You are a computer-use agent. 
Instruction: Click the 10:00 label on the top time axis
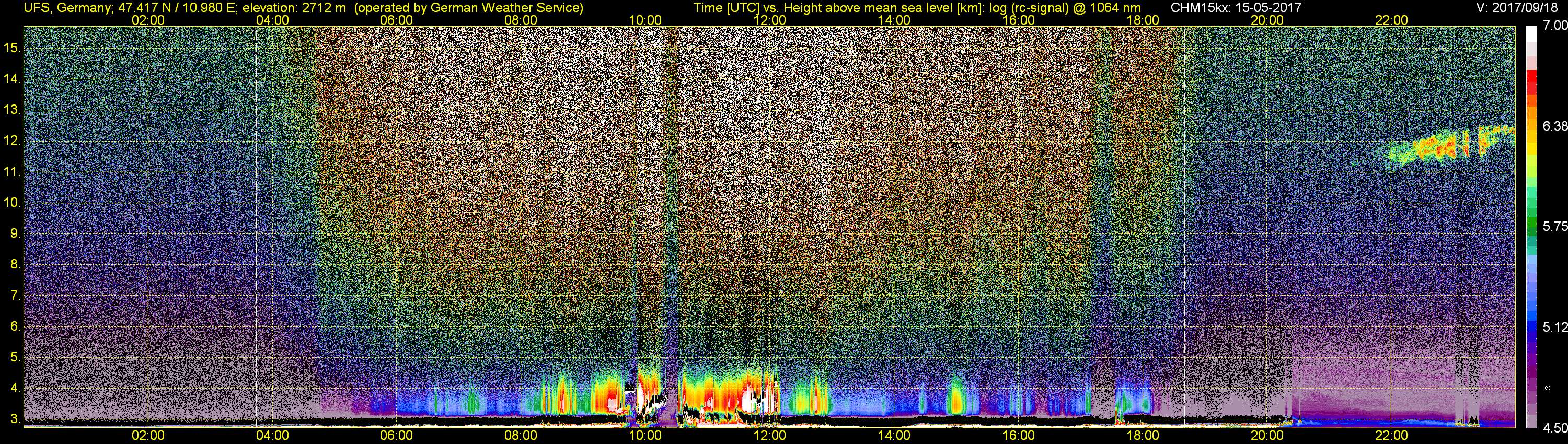645,20
